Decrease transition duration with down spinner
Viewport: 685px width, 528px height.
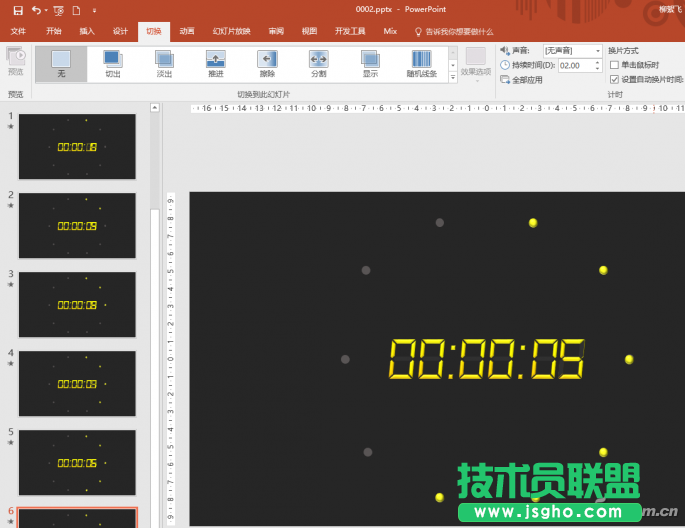[x=597, y=69]
